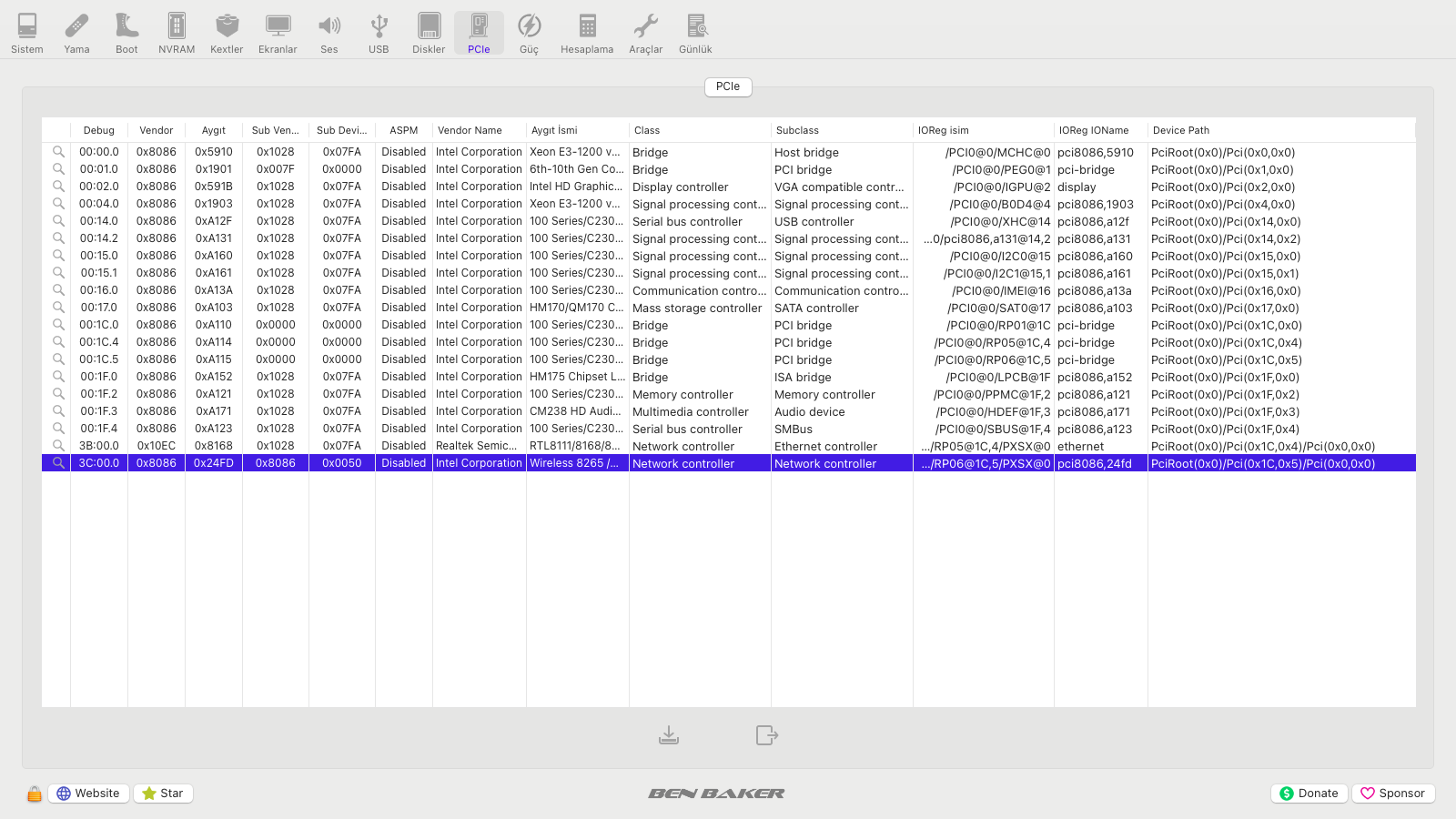The height and width of the screenshot is (819, 1456).
Task: Sort the table by Device Path header
Action: tap(1181, 130)
